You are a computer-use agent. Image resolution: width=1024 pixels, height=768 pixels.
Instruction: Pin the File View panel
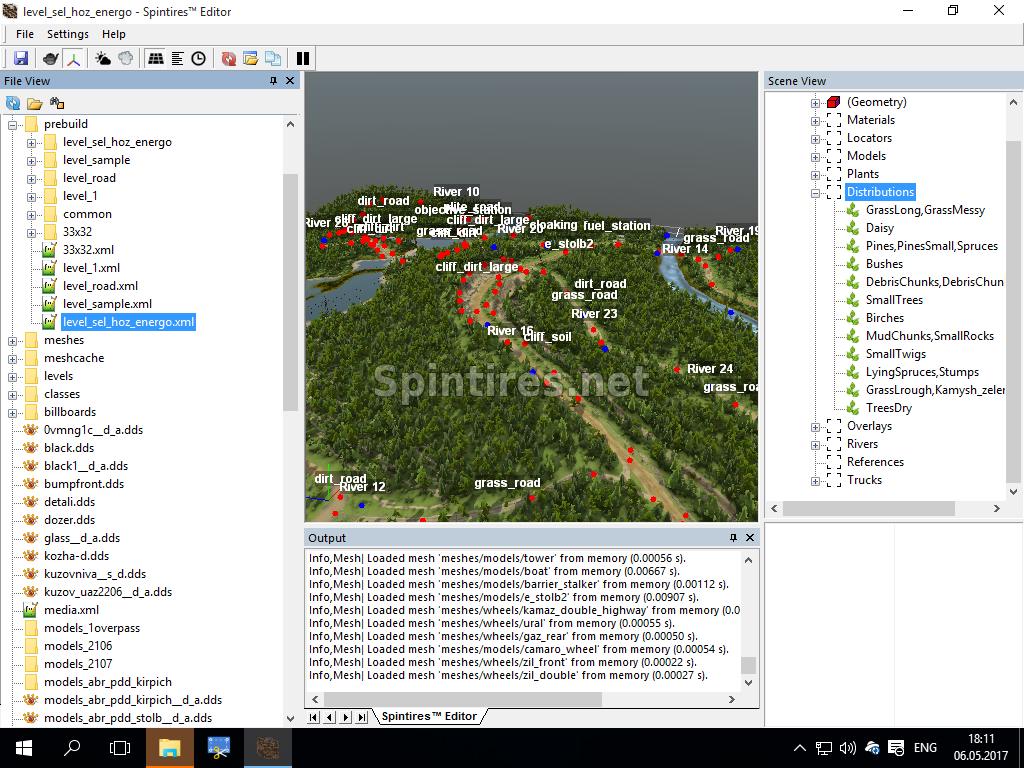pos(273,80)
